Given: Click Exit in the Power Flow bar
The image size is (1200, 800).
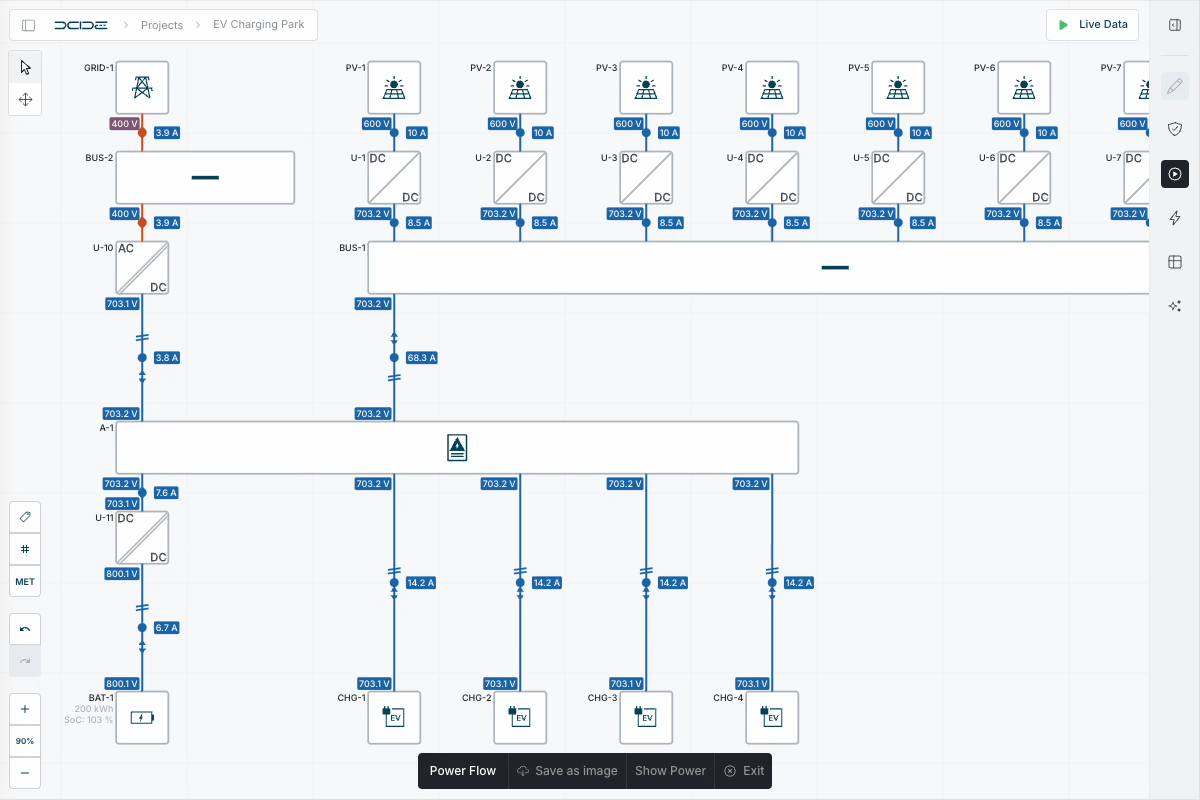Looking at the screenshot, I should [744, 771].
